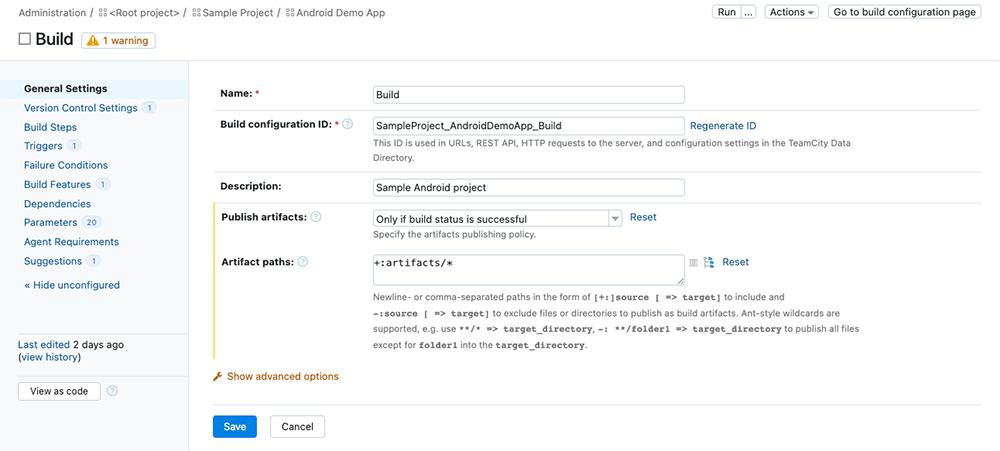The height and width of the screenshot is (451, 1000).
Task: Click the warning triangle icon in header
Action: [x=93, y=41]
